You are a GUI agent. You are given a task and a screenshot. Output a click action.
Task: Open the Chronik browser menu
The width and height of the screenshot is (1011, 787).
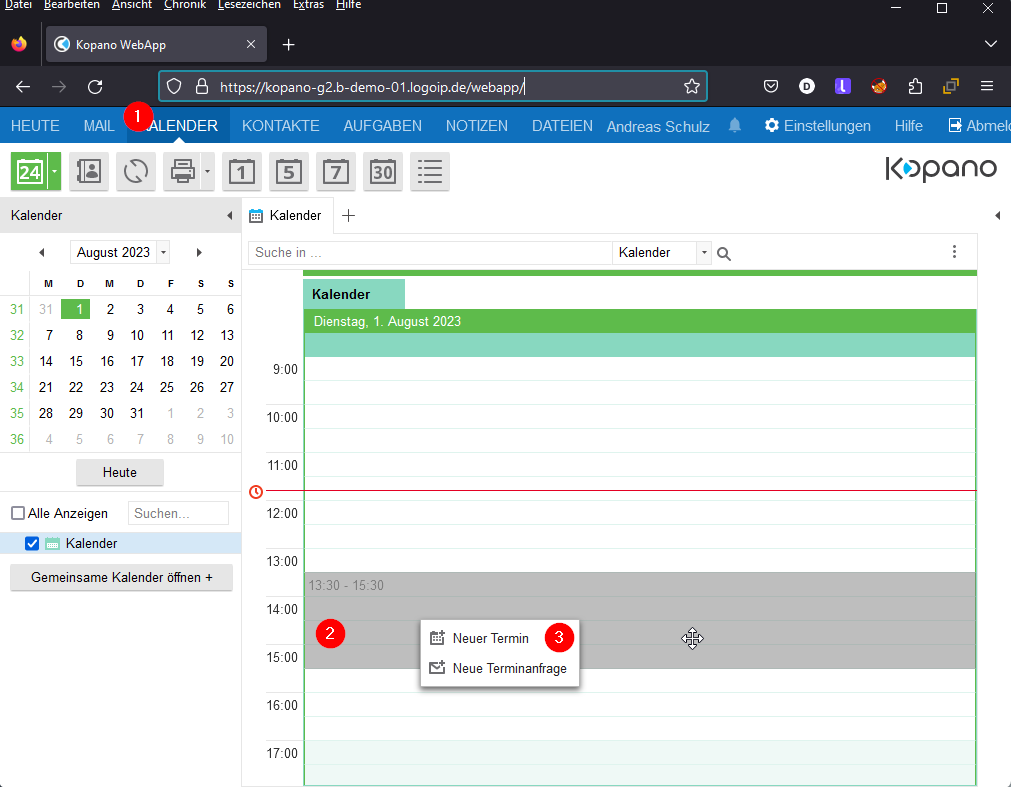[185, 5]
